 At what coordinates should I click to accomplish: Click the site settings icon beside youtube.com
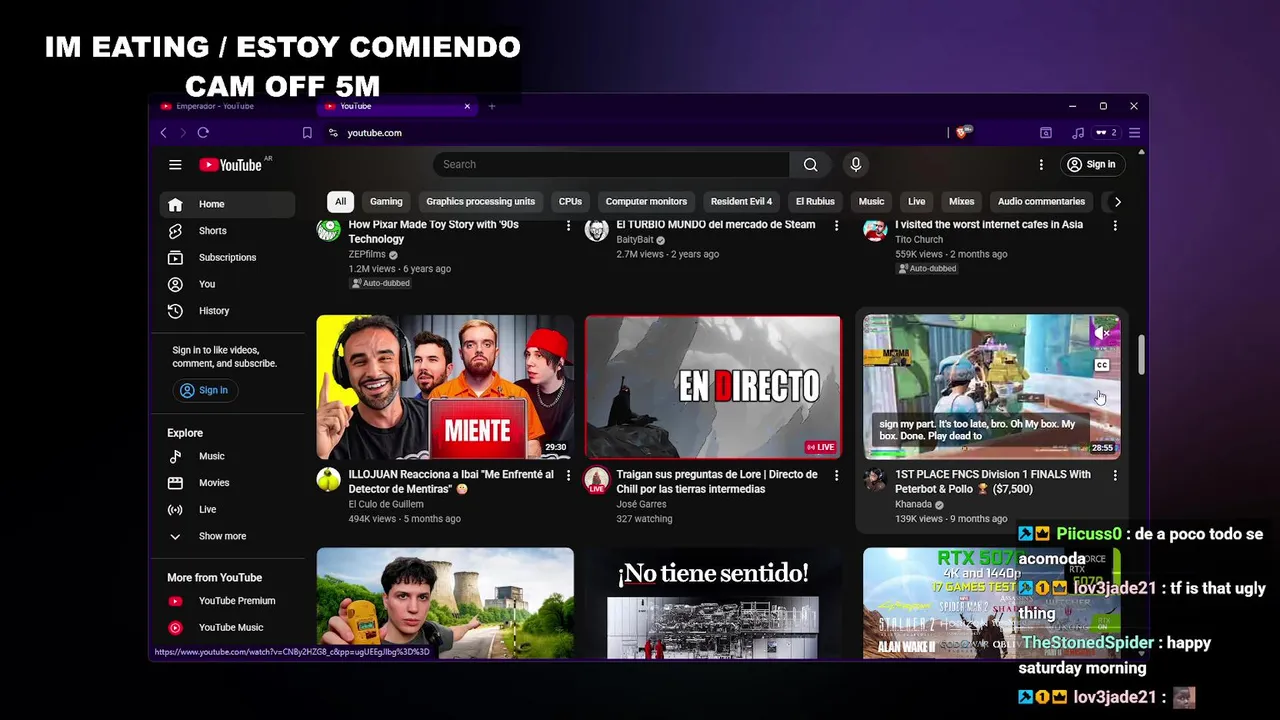333,132
